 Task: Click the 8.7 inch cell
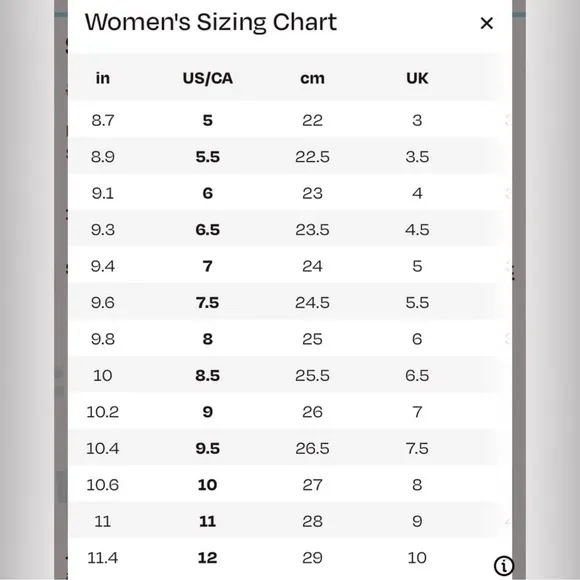102,120
